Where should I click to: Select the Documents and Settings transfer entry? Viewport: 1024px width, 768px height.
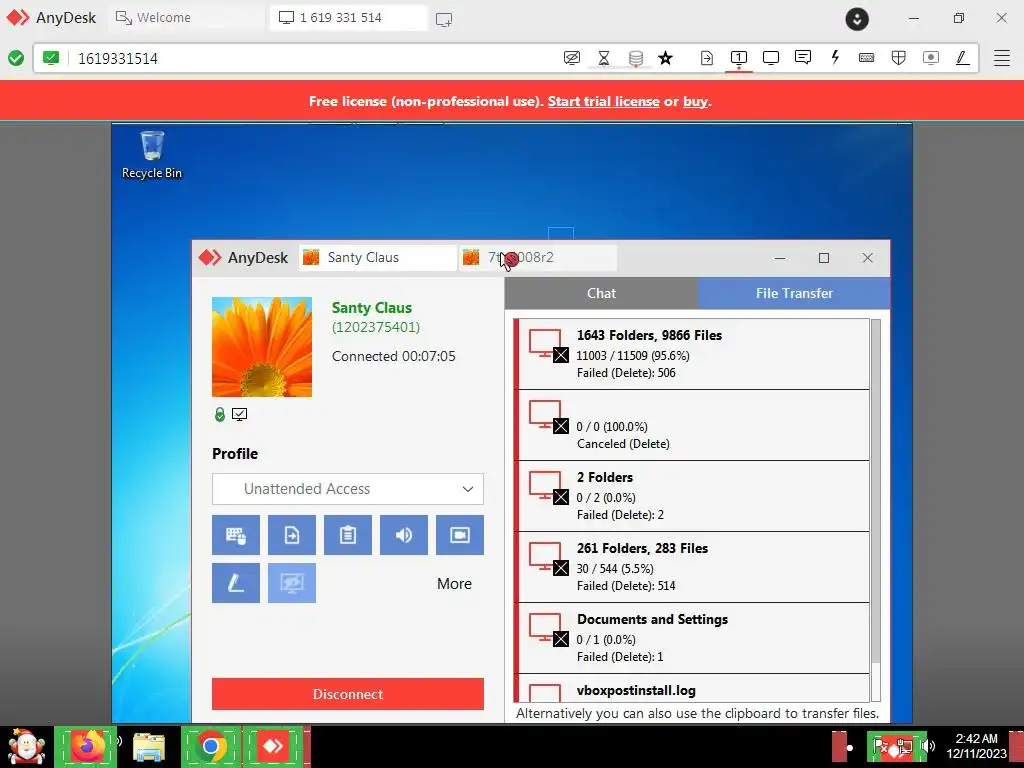pos(692,638)
